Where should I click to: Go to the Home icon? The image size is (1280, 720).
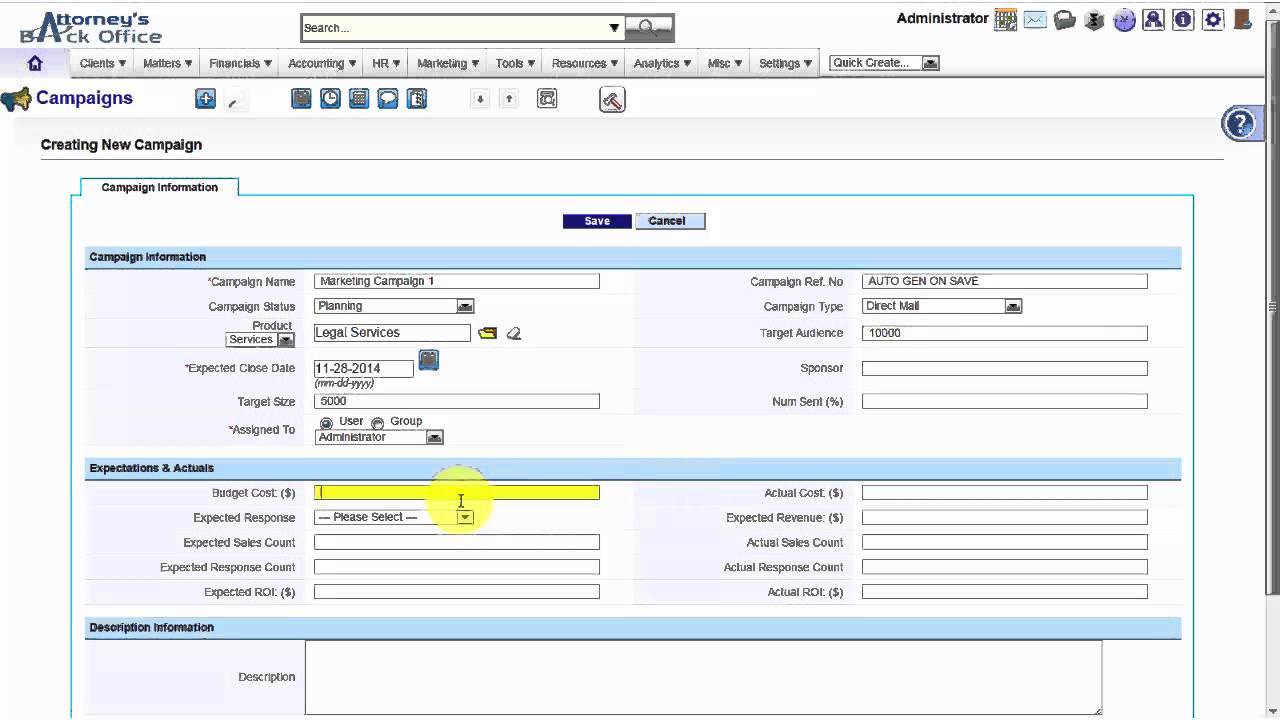(x=35, y=63)
